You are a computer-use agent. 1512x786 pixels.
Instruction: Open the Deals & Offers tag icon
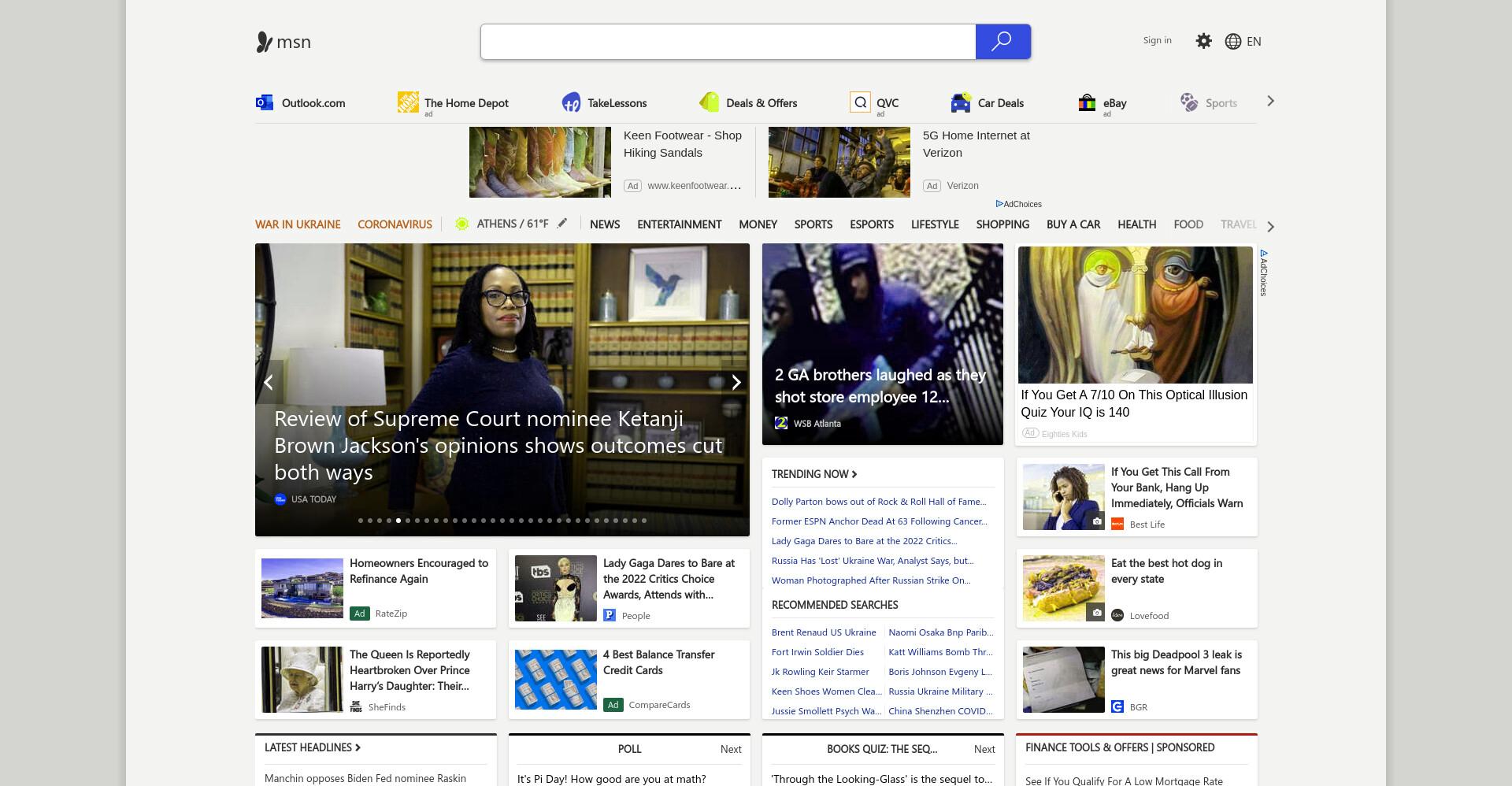[709, 102]
